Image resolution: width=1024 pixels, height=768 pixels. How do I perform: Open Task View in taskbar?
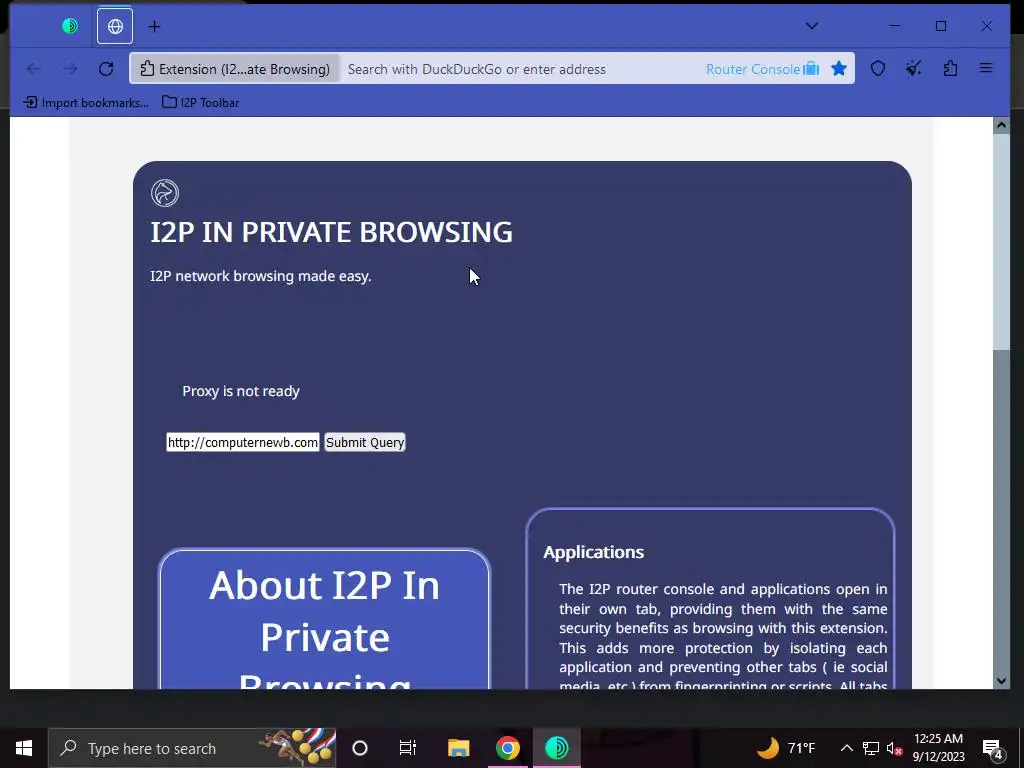click(x=408, y=748)
